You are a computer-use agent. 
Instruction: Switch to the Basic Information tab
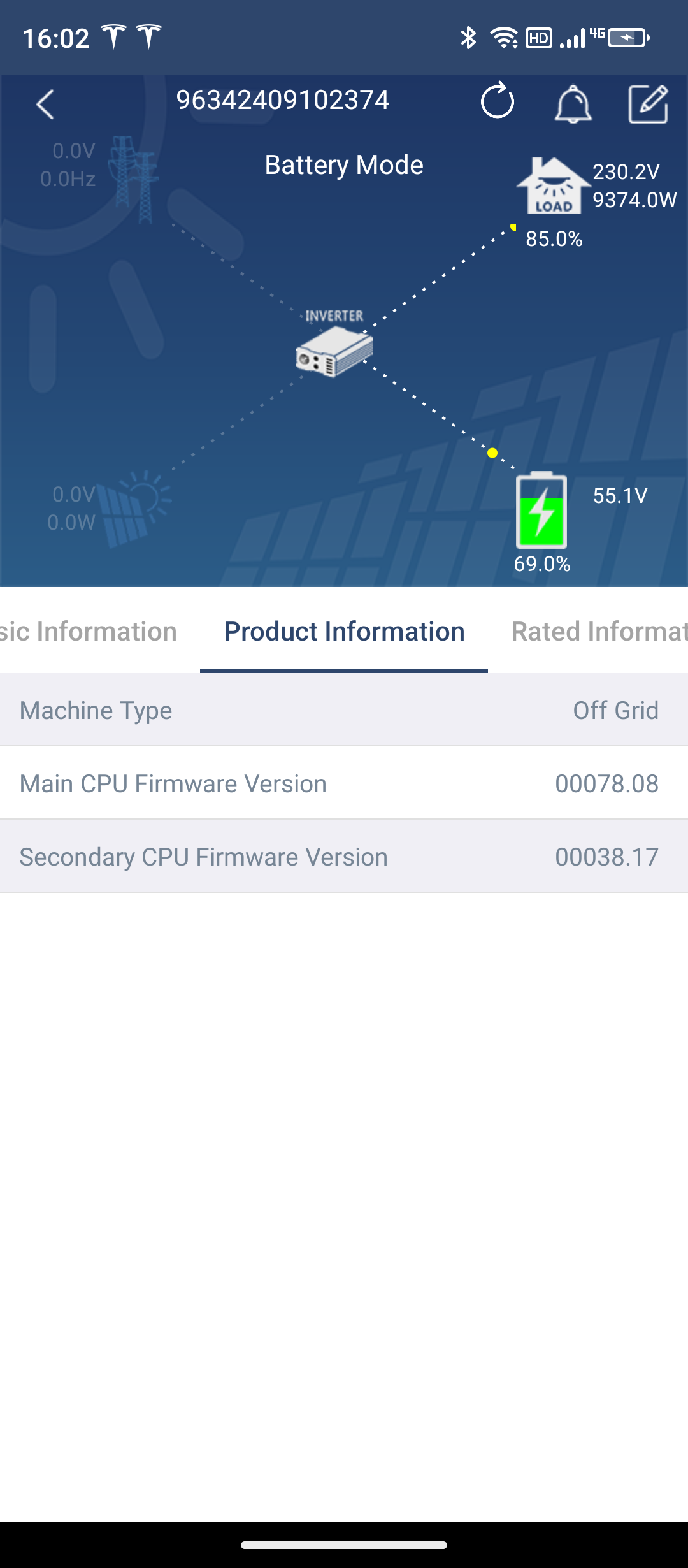coord(89,632)
